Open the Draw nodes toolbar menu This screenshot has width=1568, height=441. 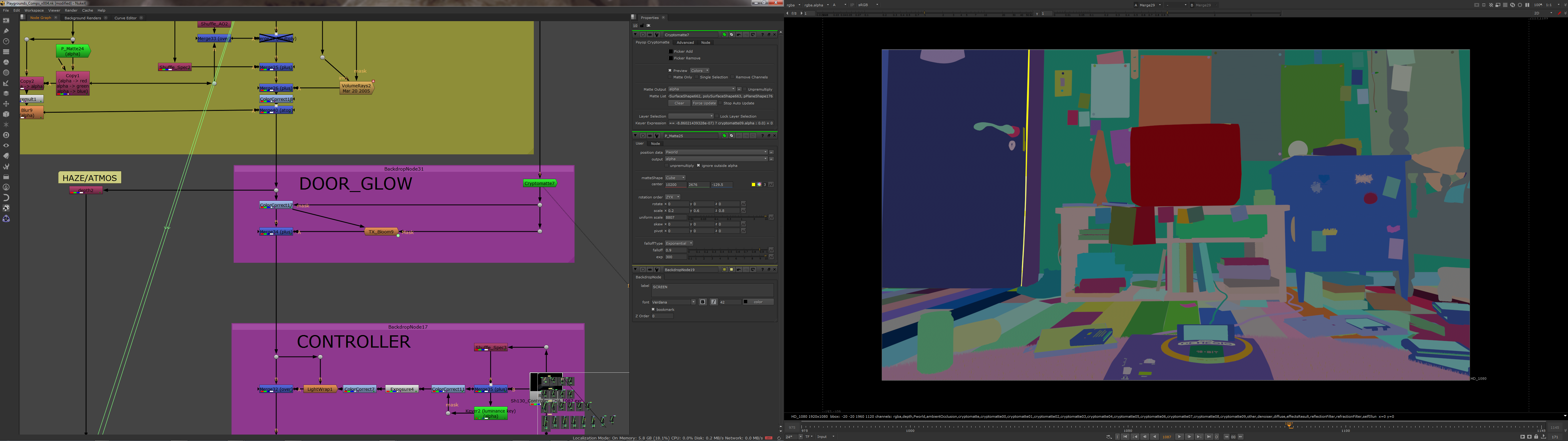click(6, 30)
